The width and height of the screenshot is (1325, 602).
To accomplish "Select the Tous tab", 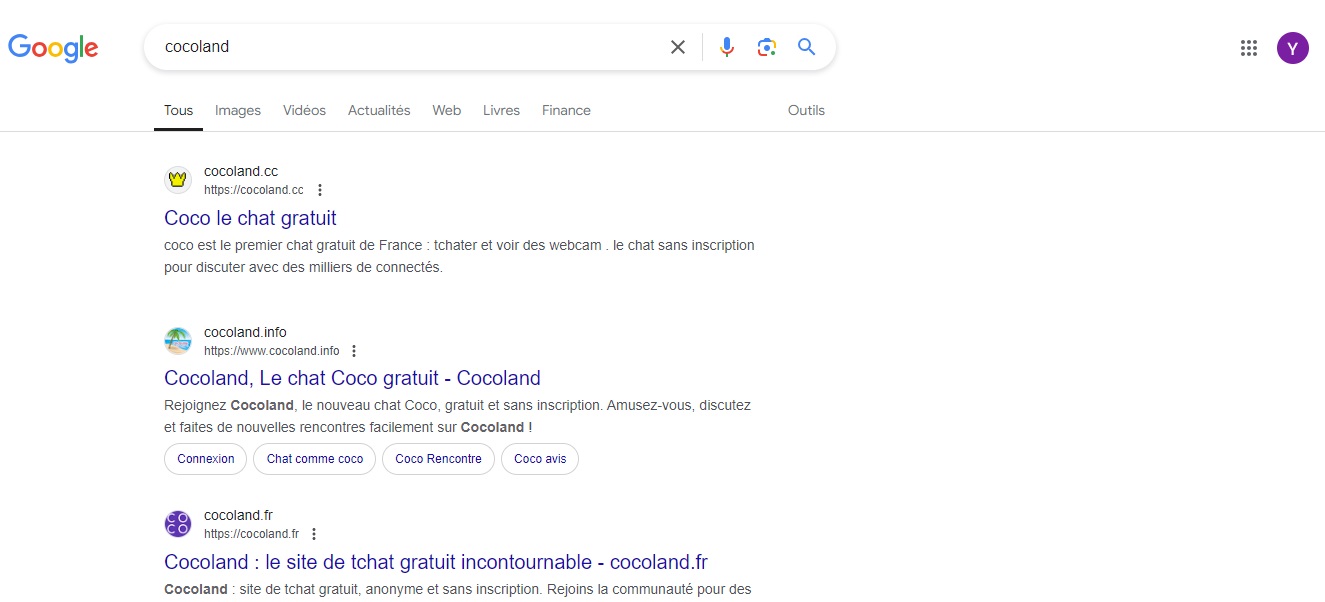I will tap(178, 110).
